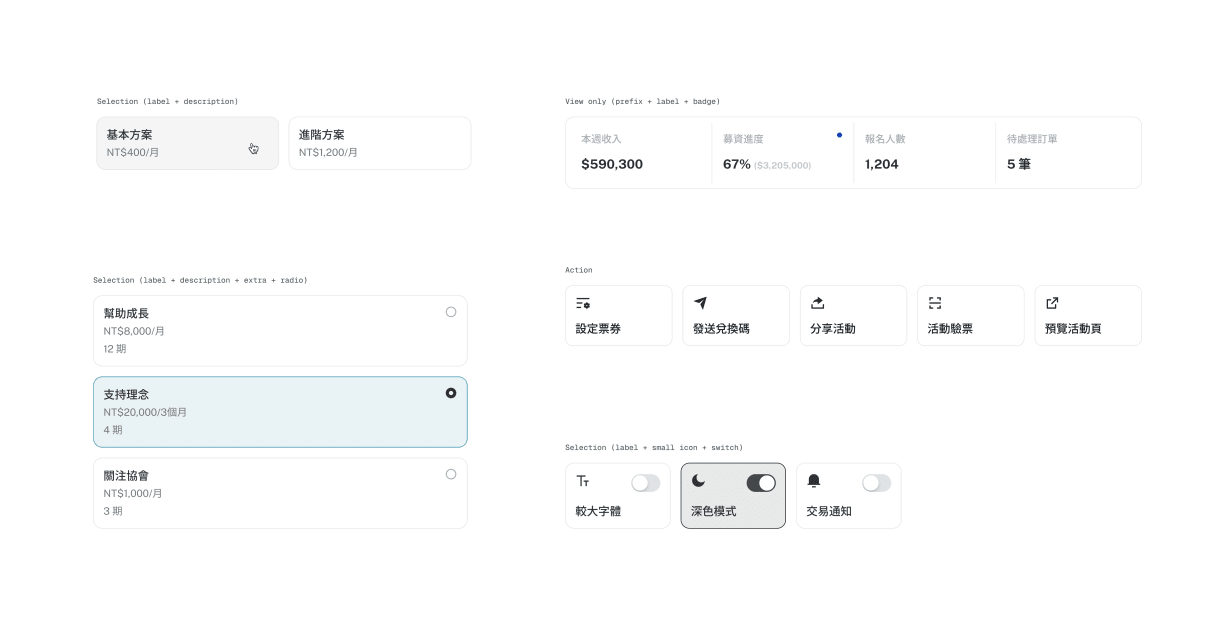Click the $590,300 weekly income value
Screen dimensions: 1218x625
pyautogui.click(x=612, y=164)
